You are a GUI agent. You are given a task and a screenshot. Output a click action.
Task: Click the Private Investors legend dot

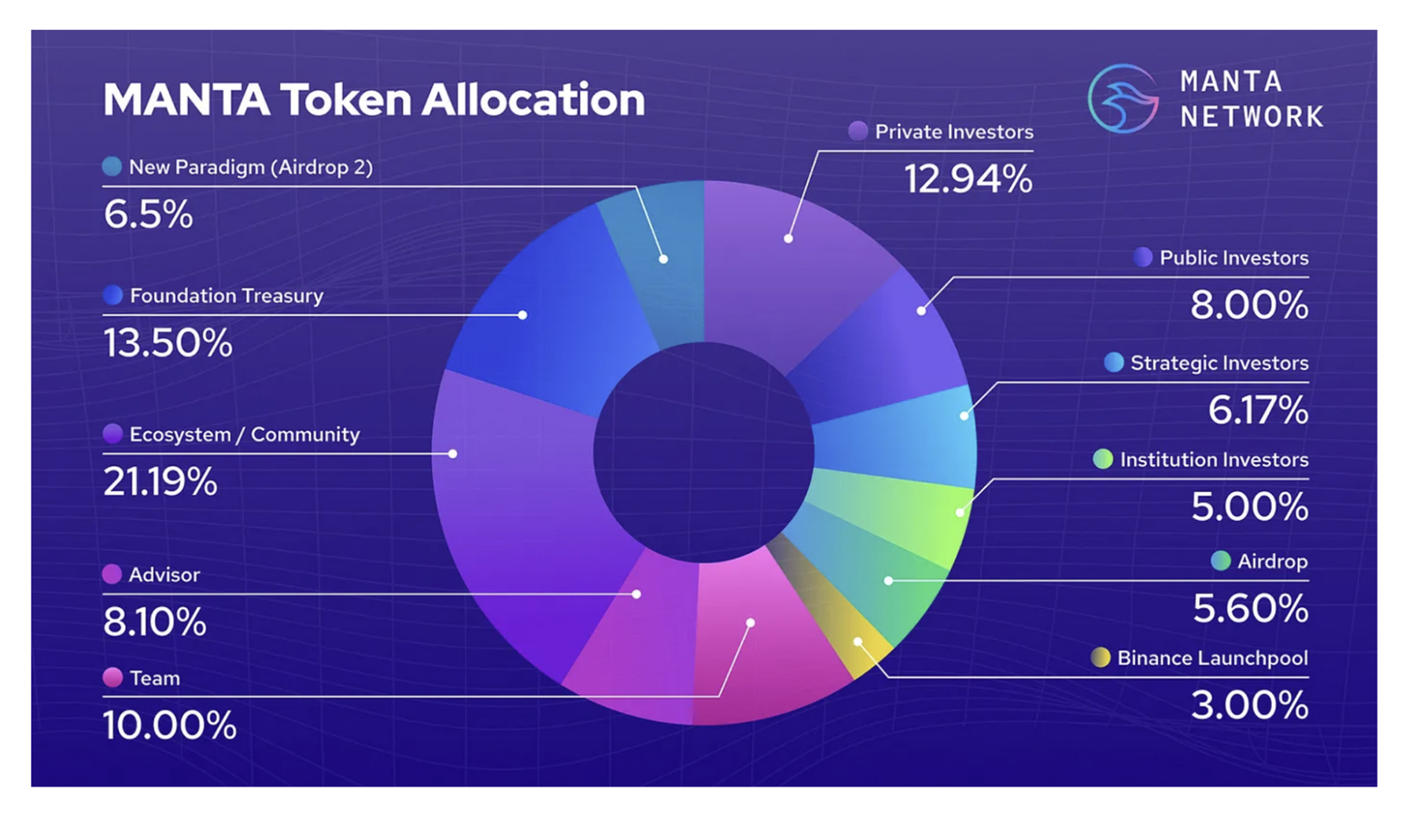pos(857,131)
